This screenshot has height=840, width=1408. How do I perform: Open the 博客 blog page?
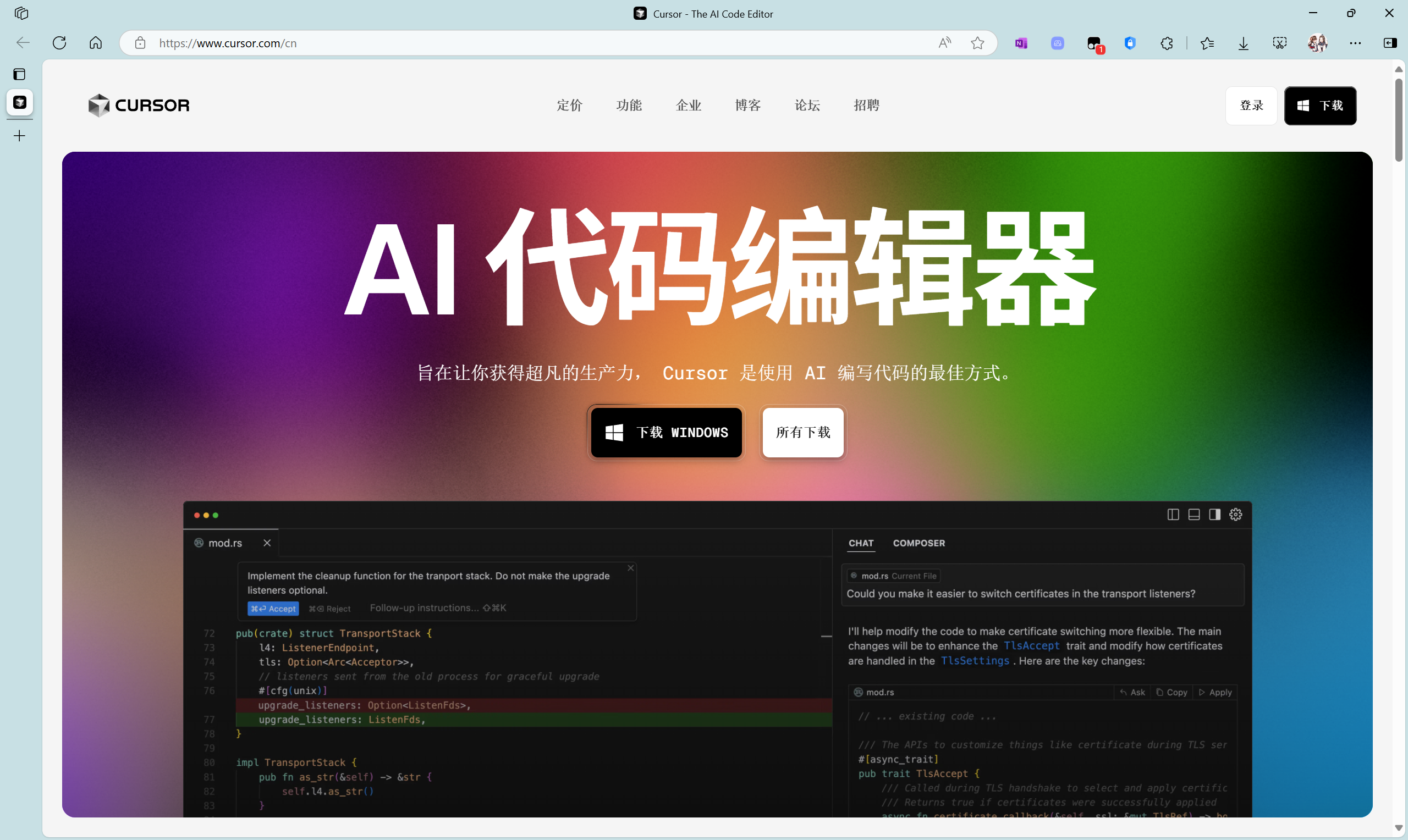click(747, 106)
